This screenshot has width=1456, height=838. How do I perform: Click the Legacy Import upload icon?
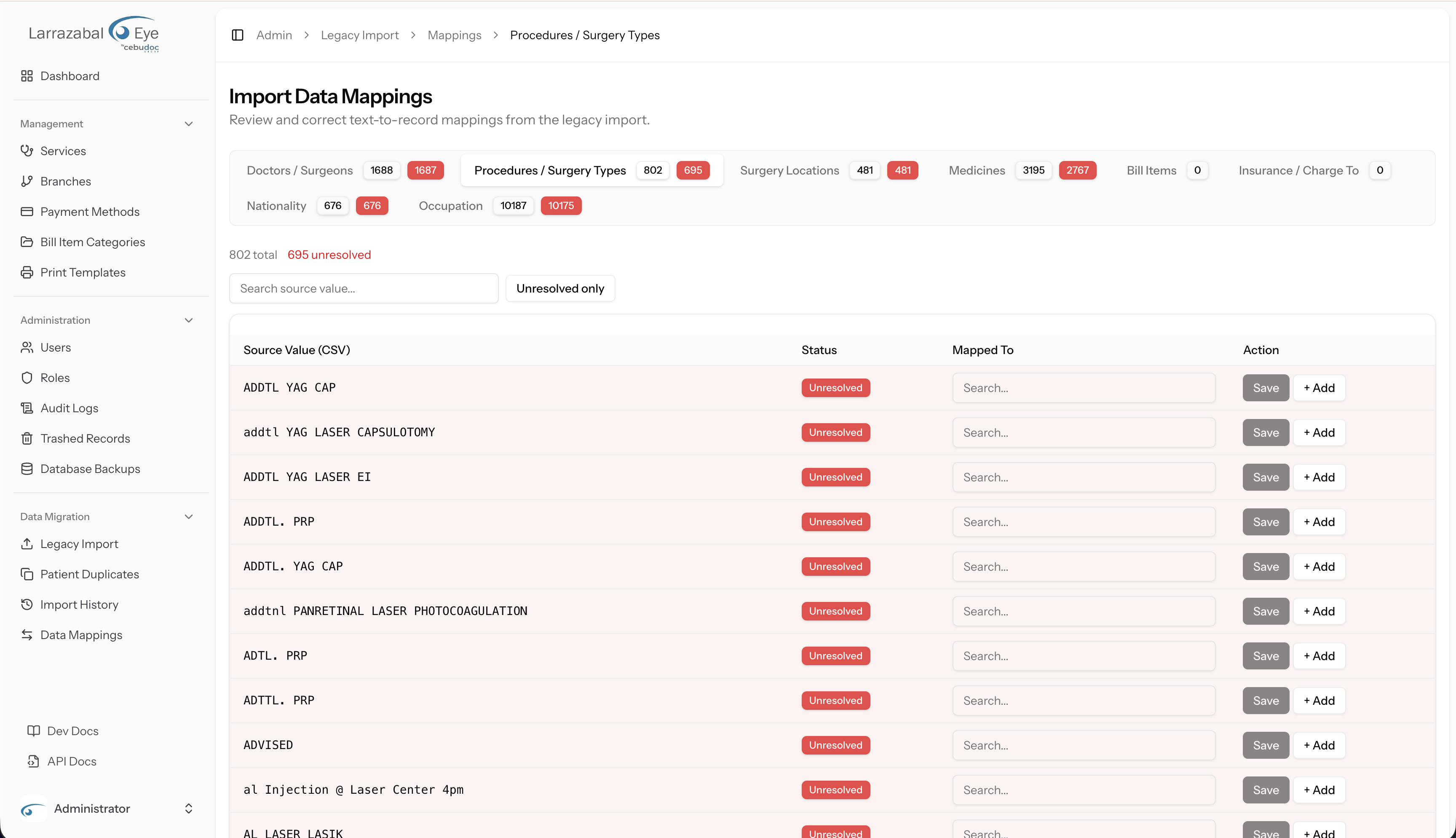(27, 544)
